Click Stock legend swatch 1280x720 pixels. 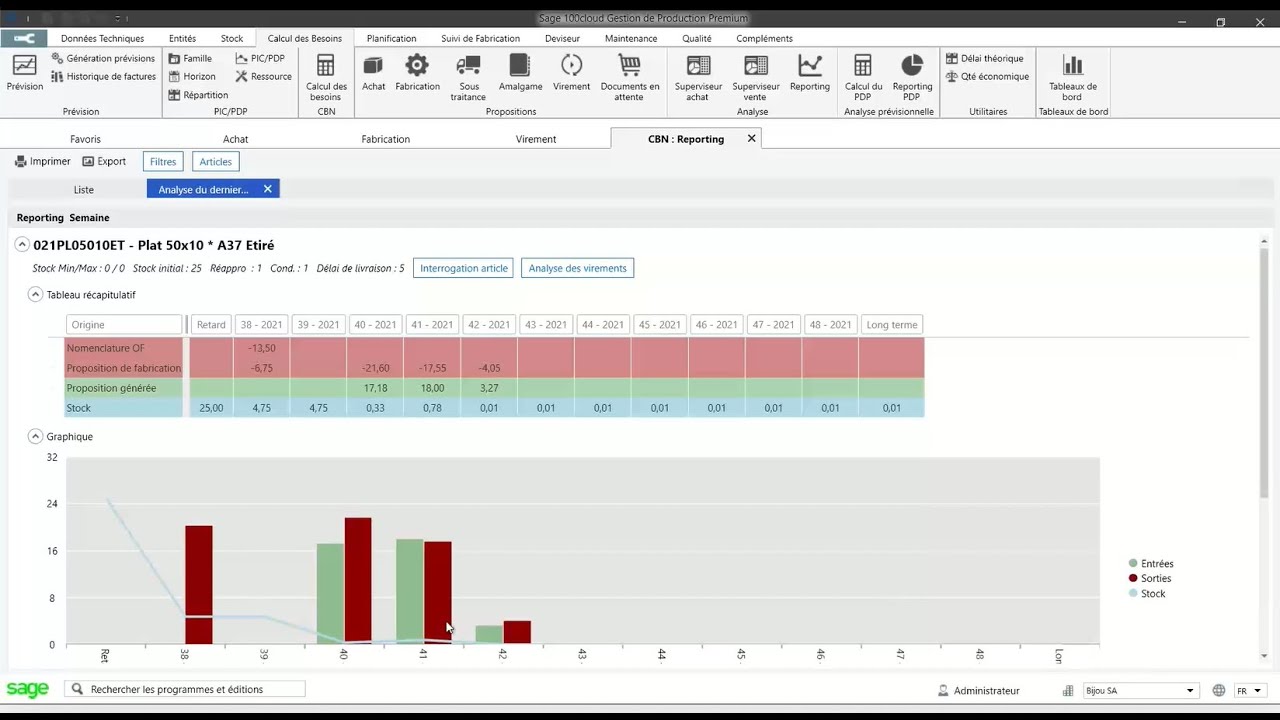(1133, 594)
